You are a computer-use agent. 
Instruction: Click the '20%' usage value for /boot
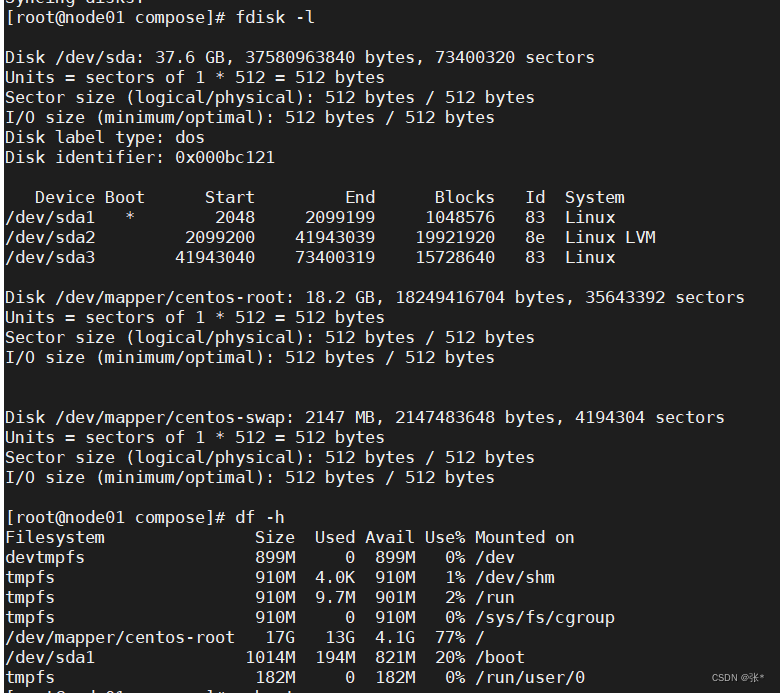coord(450,657)
